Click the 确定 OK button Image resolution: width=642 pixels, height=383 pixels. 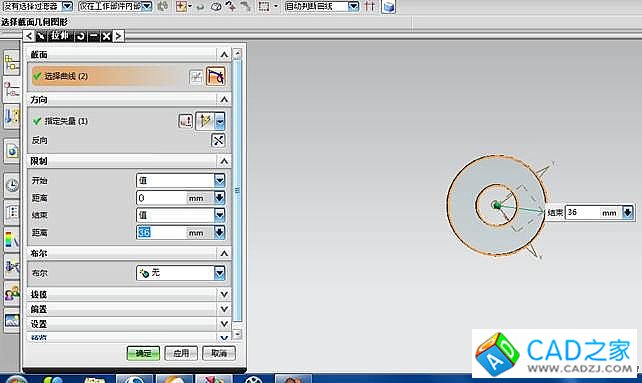click(143, 353)
